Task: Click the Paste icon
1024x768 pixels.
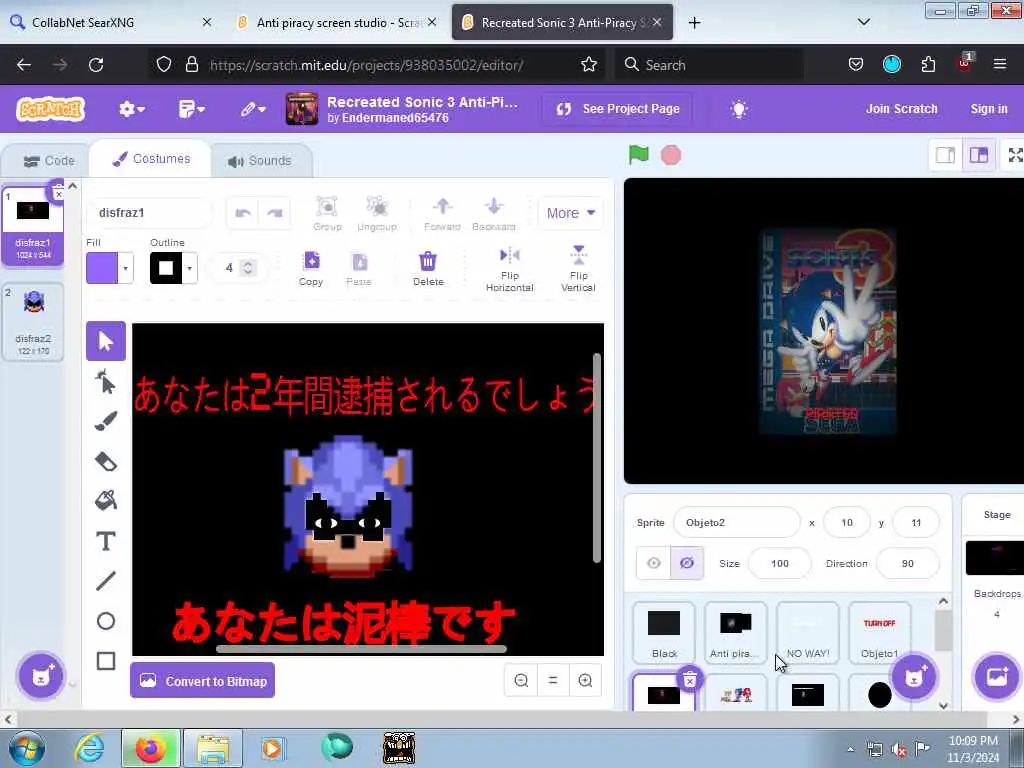Action: pos(359,268)
